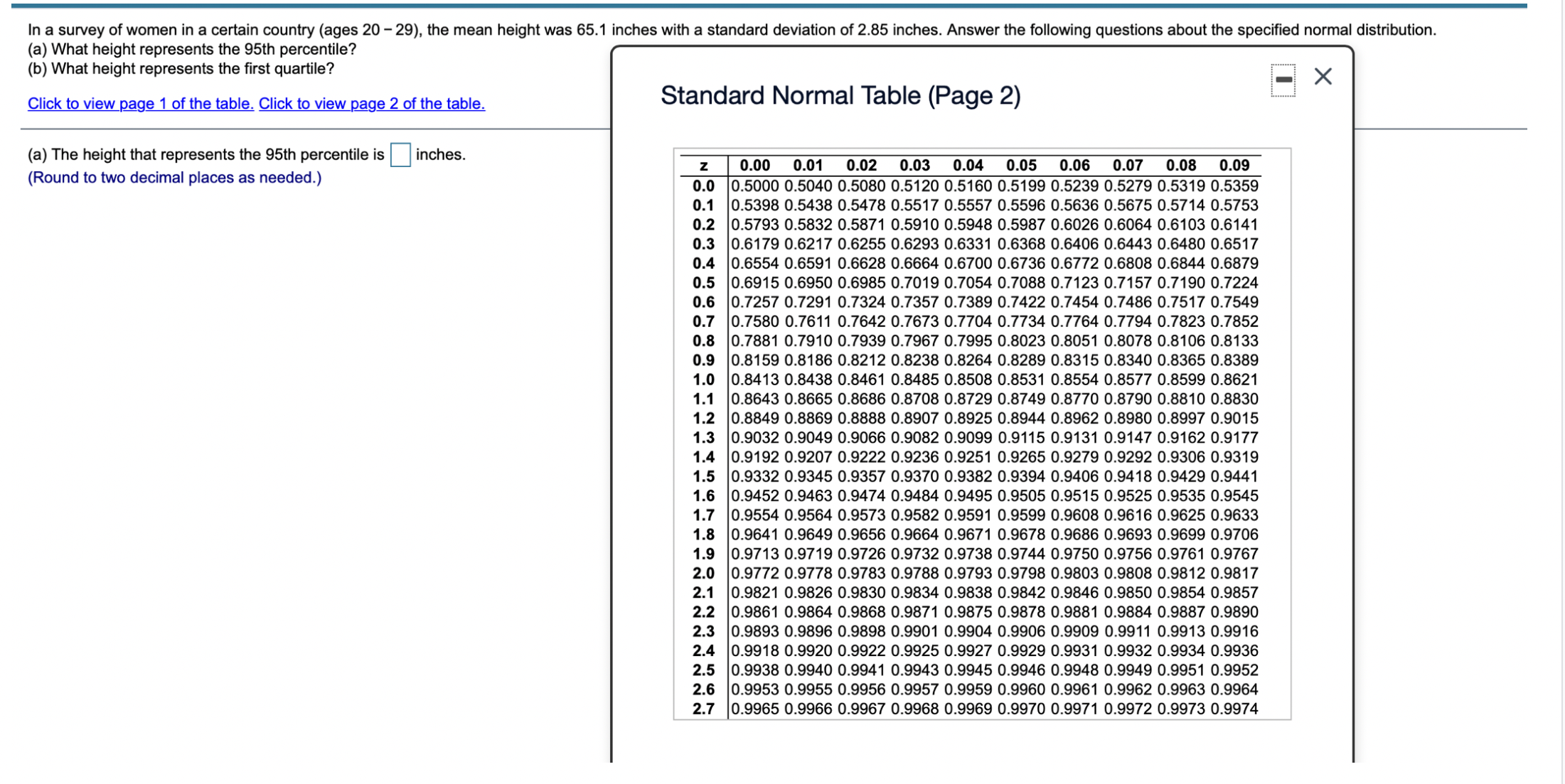This screenshot has width=1565, height=784.
Task: Click the 0.09 column header
Action: [1234, 165]
